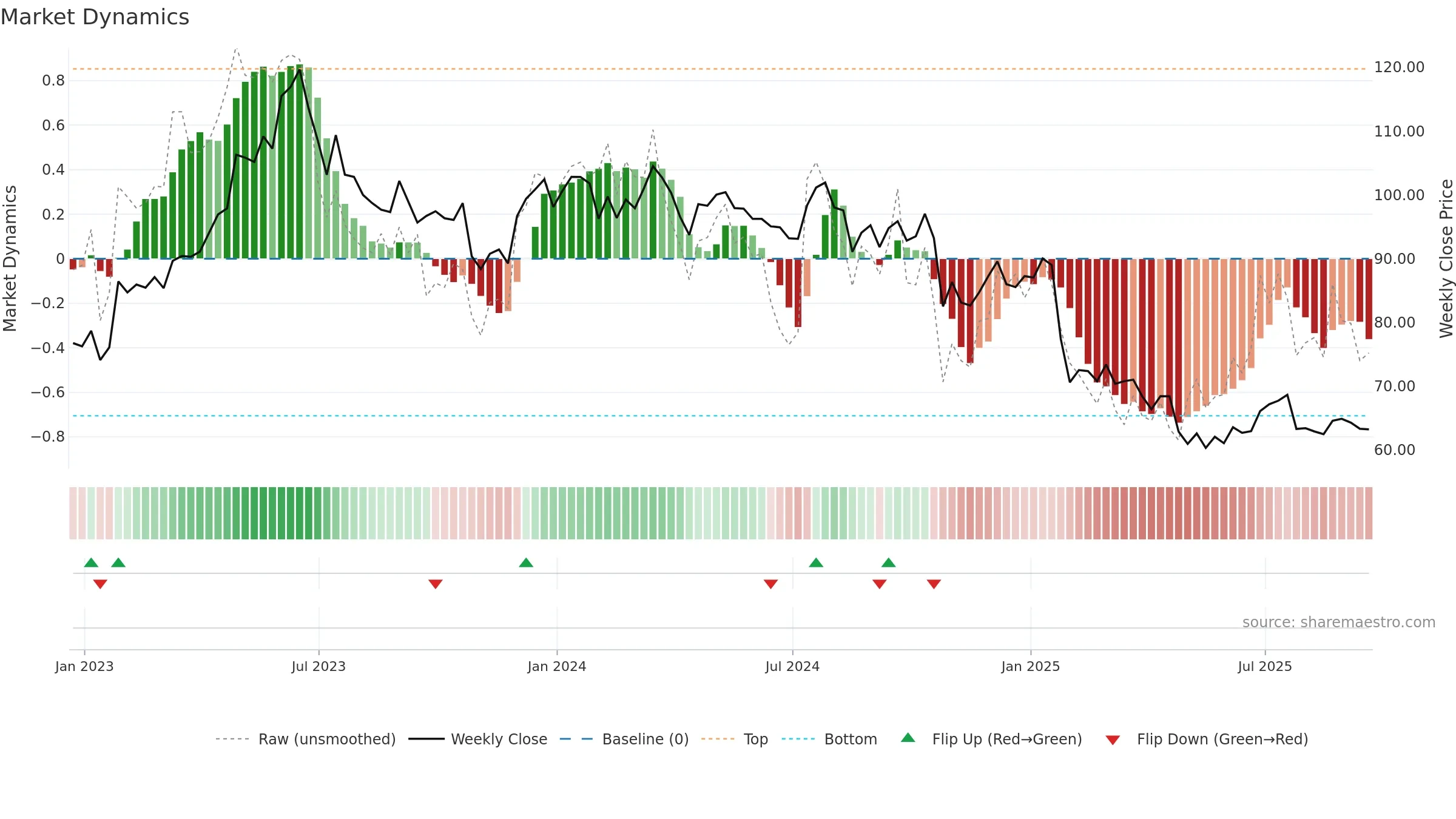The image size is (1456, 819).
Task: Click the Bottom legend entry
Action: [829, 739]
